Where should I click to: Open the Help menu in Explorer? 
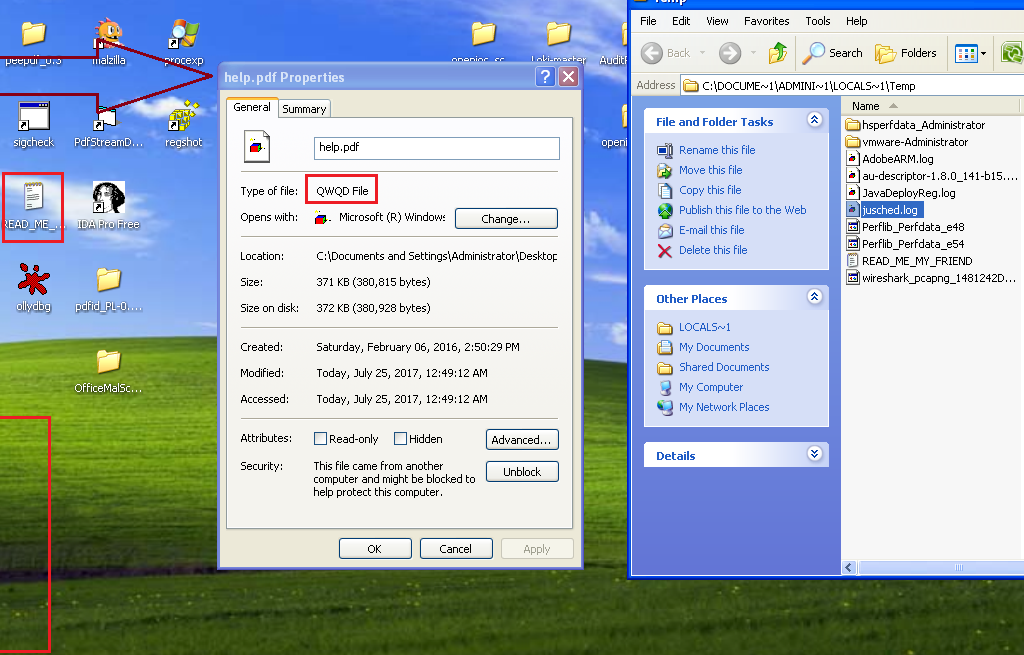pyautogui.click(x=856, y=21)
